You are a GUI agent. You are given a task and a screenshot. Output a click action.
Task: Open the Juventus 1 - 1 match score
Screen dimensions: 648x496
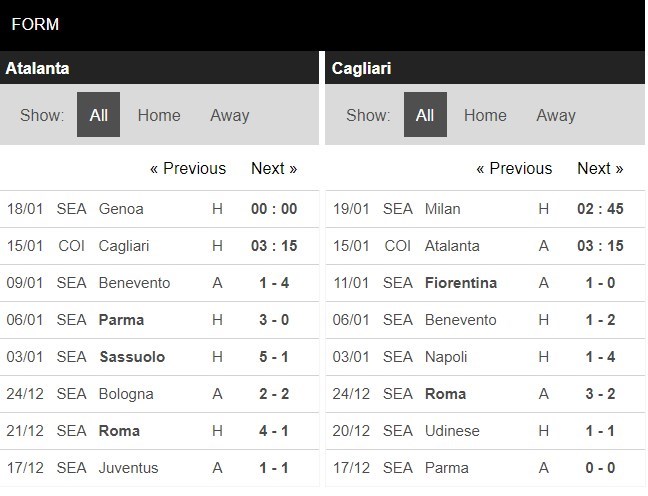273,468
